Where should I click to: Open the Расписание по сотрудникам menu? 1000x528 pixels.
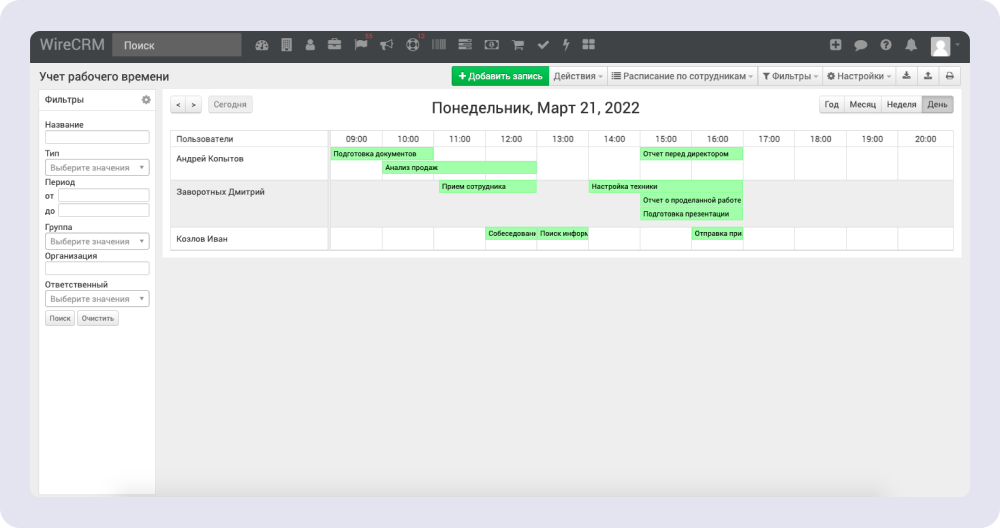pyautogui.click(x=682, y=76)
